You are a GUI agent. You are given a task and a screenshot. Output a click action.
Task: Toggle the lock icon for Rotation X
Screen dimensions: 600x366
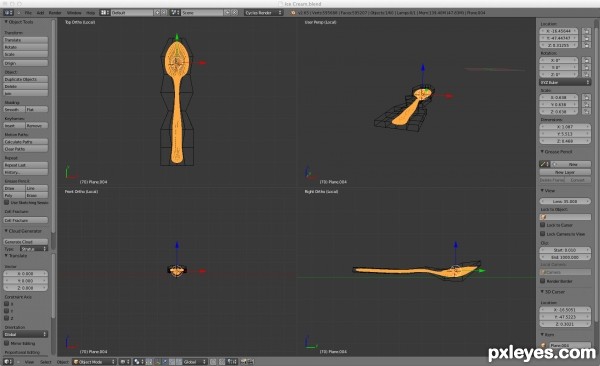tap(586, 60)
